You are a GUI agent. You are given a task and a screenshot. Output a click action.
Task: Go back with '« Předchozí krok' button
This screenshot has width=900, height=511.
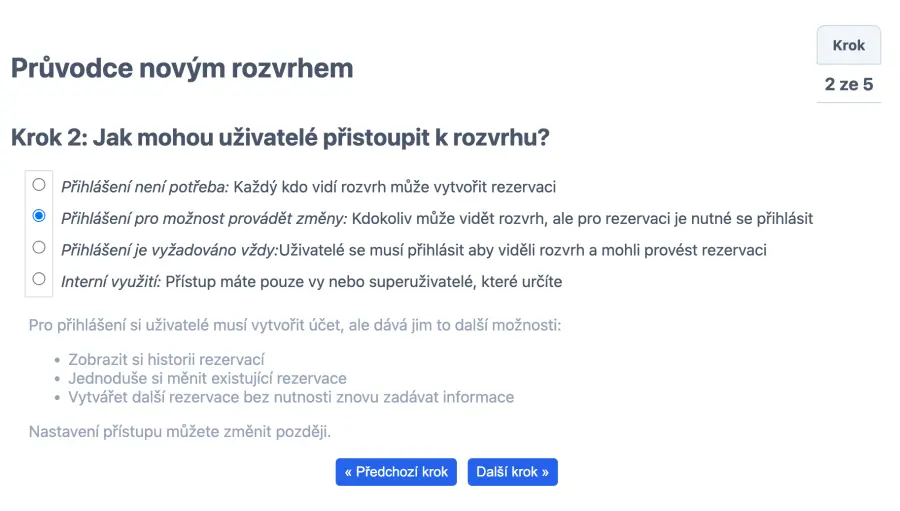pos(396,472)
